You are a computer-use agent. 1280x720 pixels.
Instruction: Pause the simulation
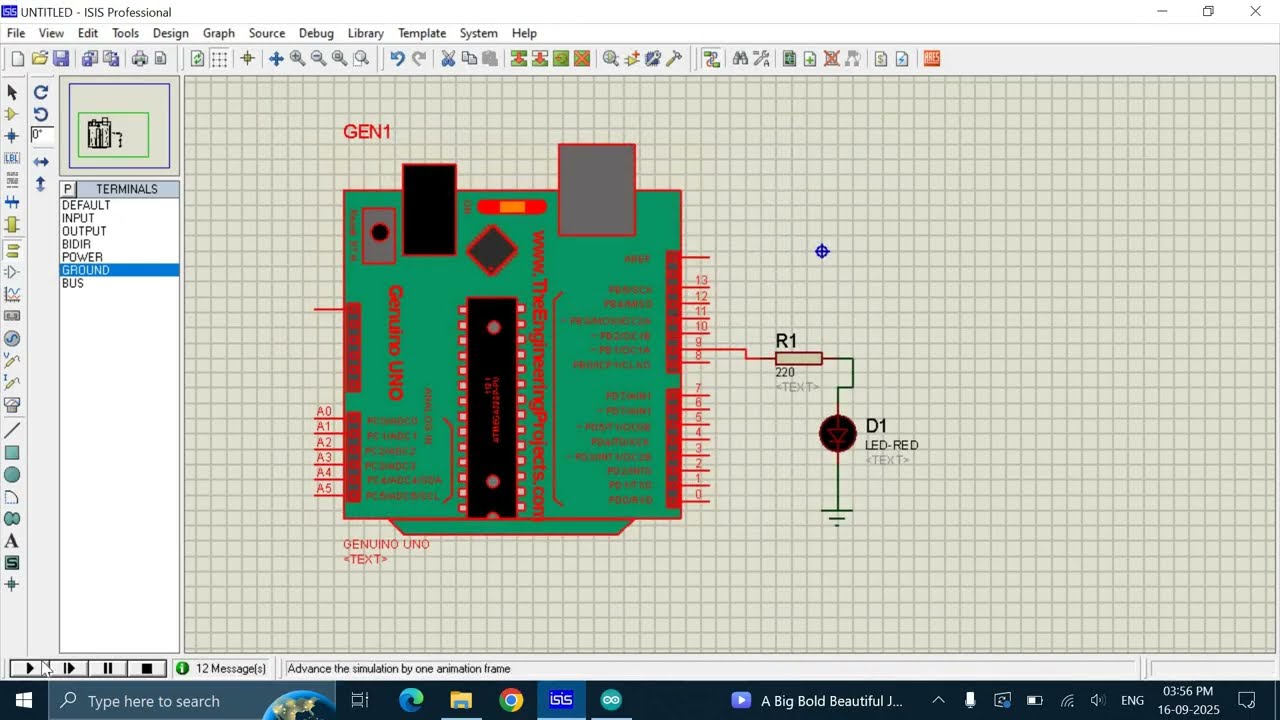coord(108,668)
